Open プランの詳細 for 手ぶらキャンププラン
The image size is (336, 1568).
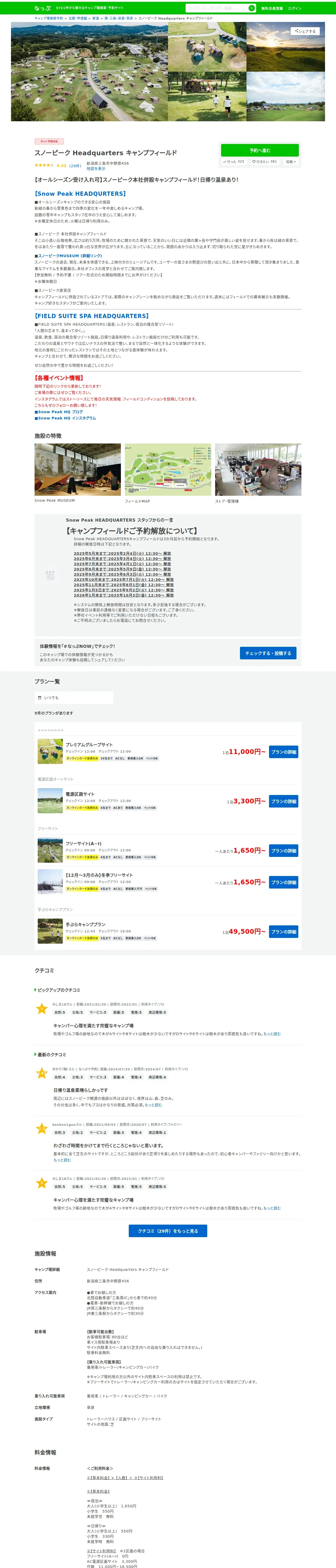(284, 931)
